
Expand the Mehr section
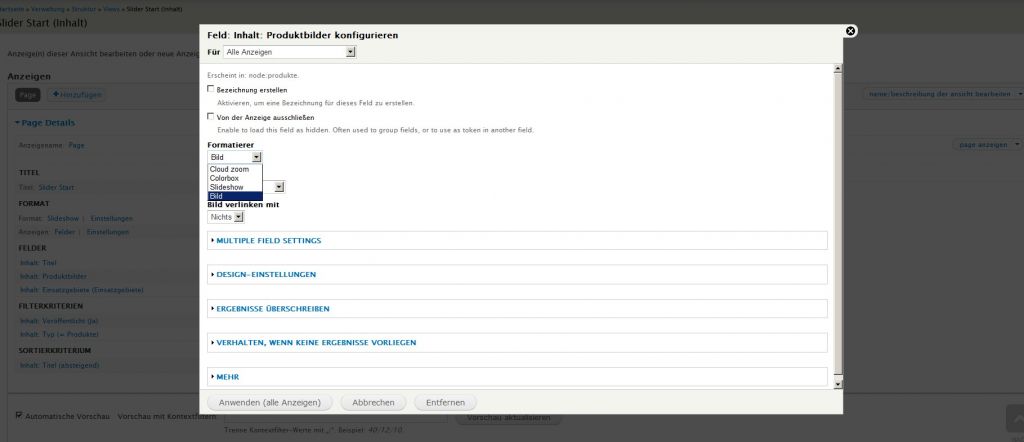pyautogui.click(x=227, y=377)
